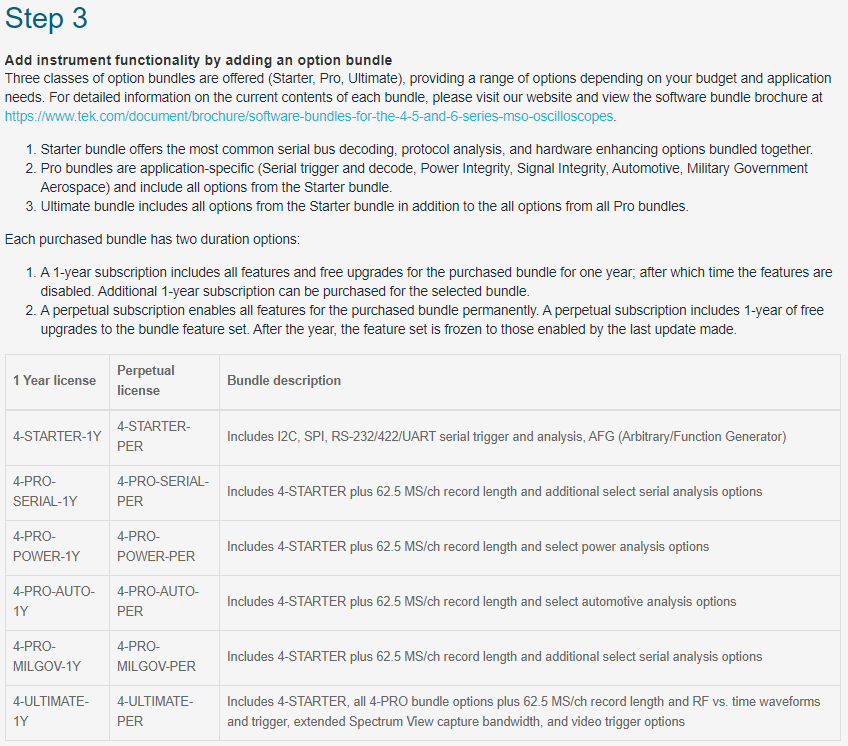
Task: Click the 'Pro bundles are application-specific' list item
Action: pos(424,178)
